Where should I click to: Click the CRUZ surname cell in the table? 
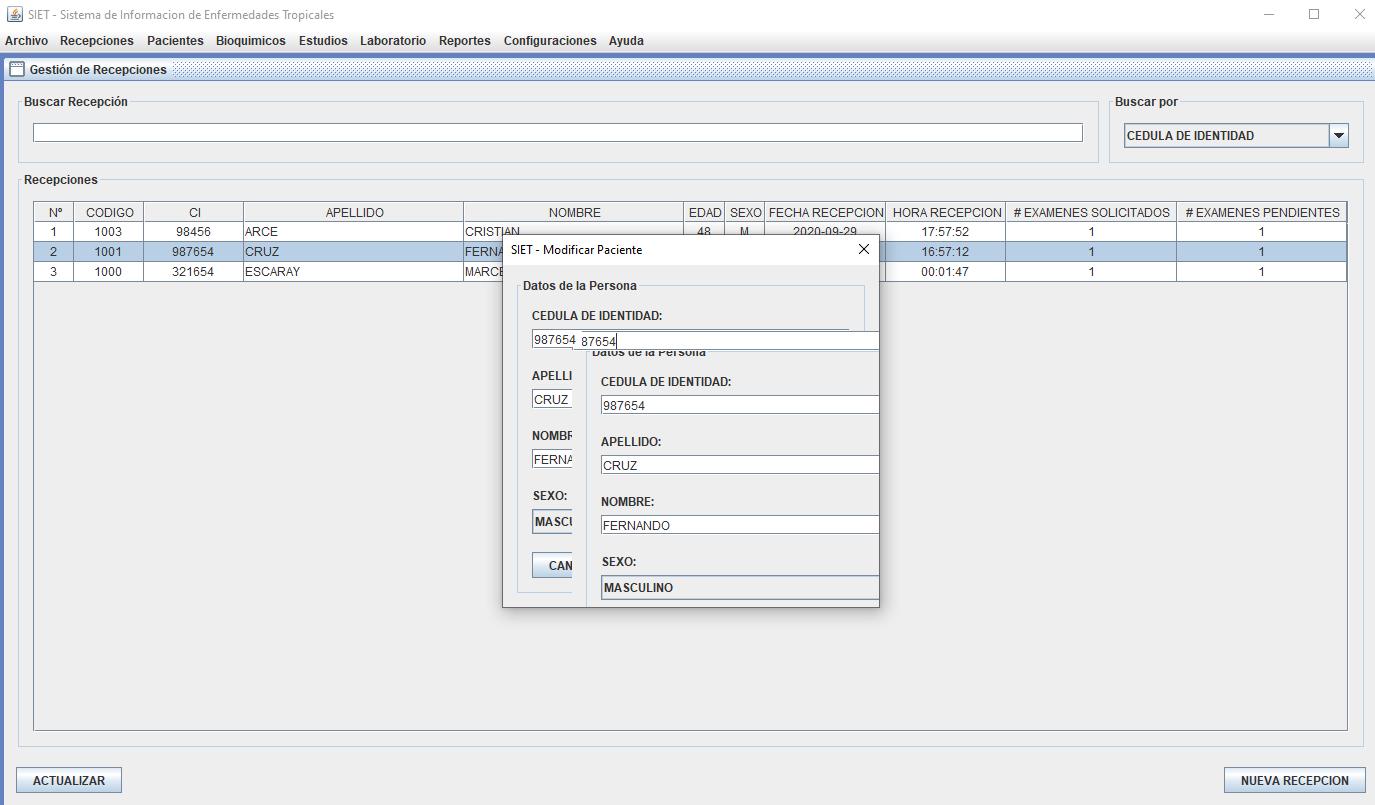pos(354,252)
